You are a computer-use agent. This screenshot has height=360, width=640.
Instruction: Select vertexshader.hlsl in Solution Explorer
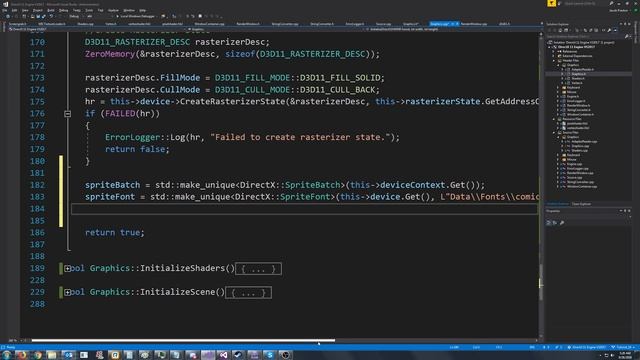578,128
